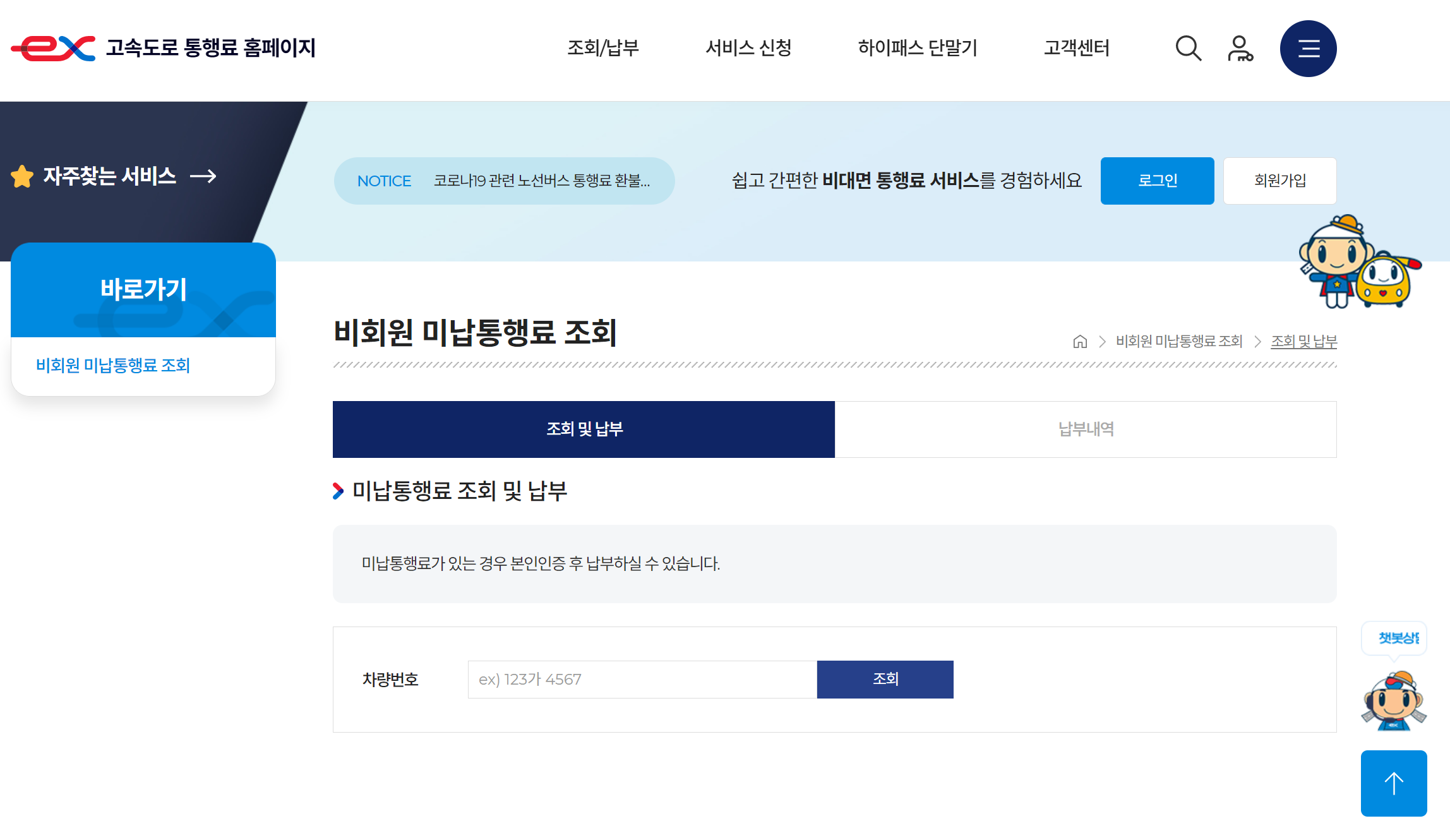This screenshot has width=1450, height=840.
Task: Click the scroll-to-top arrow button
Action: point(1393,783)
